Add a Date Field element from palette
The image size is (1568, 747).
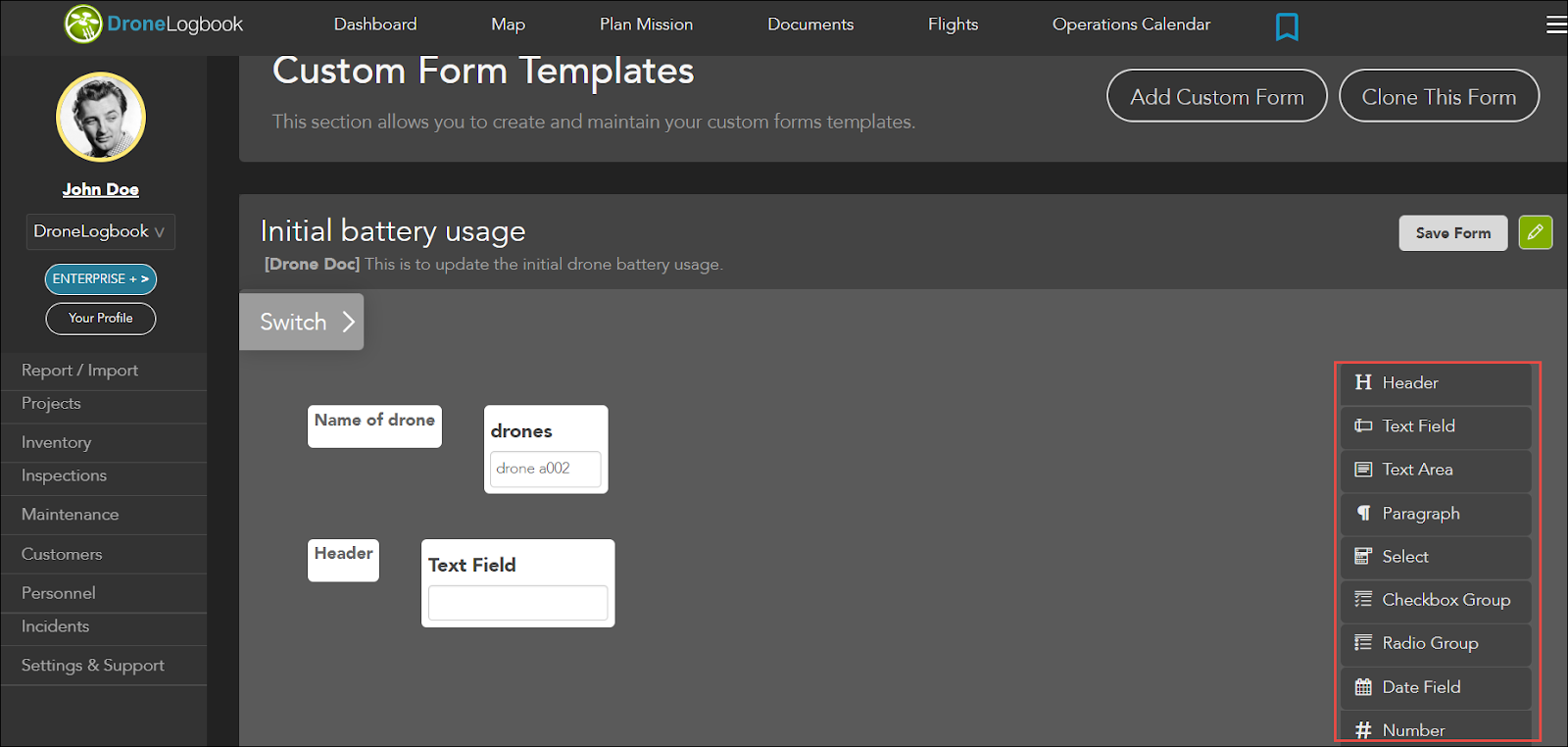pos(1436,687)
